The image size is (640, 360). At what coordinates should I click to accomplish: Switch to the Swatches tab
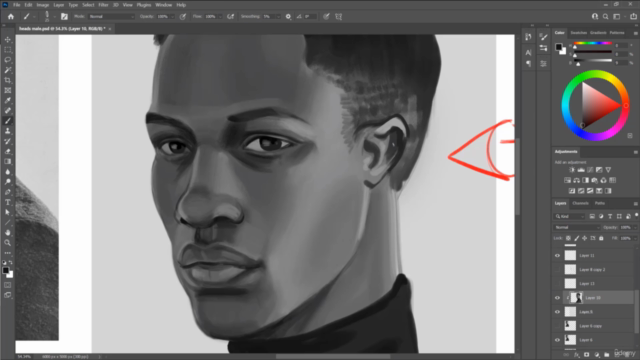(x=578, y=33)
